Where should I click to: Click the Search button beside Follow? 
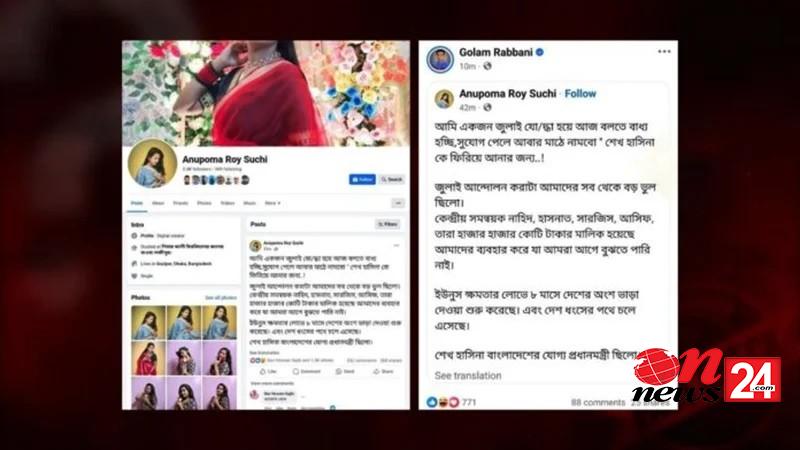click(x=392, y=180)
